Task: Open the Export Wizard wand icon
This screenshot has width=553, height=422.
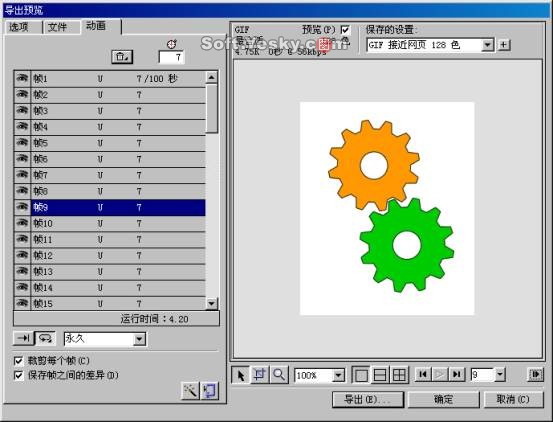Action: pyautogui.click(x=190, y=391)
